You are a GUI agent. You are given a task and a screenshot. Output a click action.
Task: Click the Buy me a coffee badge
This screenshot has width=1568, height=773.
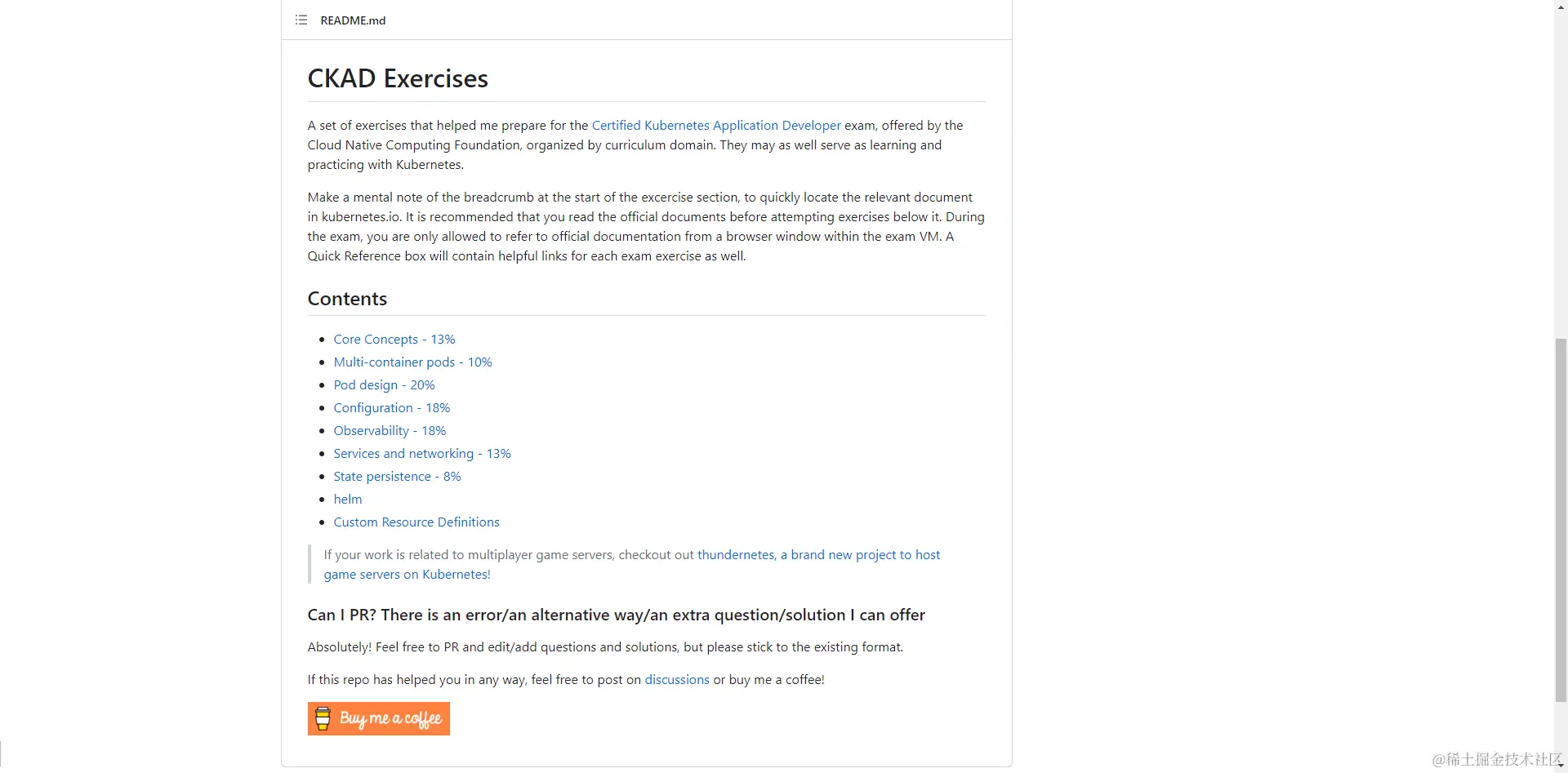[x=378, y=718]
